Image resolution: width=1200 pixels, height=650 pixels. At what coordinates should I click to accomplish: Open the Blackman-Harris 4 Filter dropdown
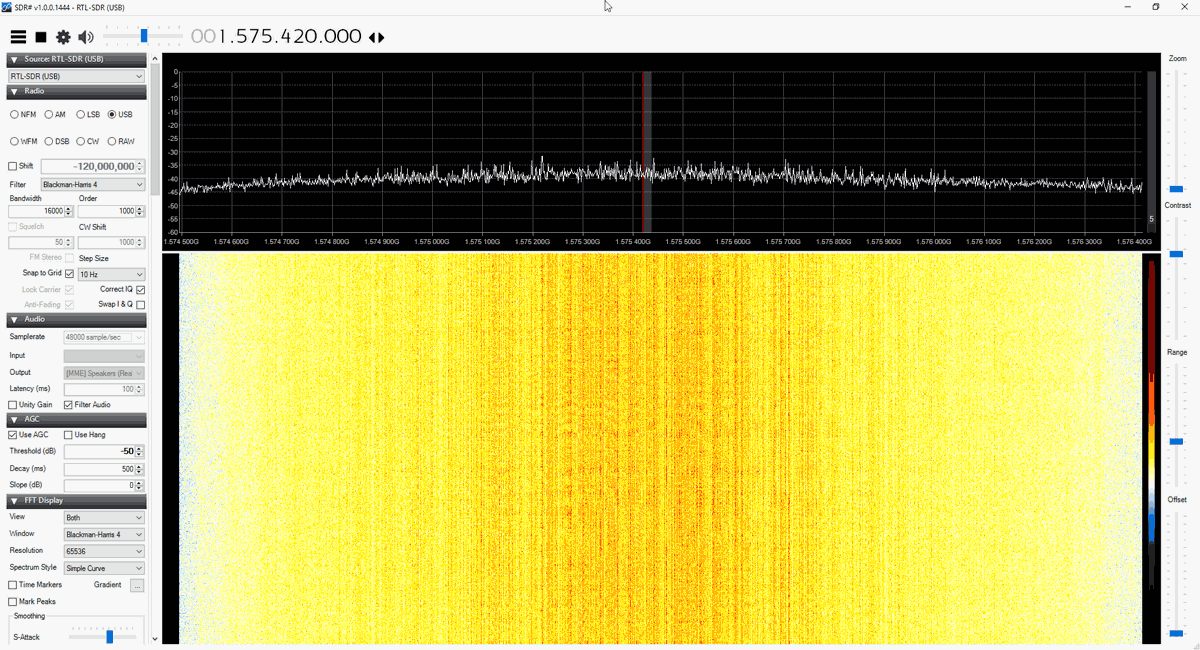tap(92, 184)
